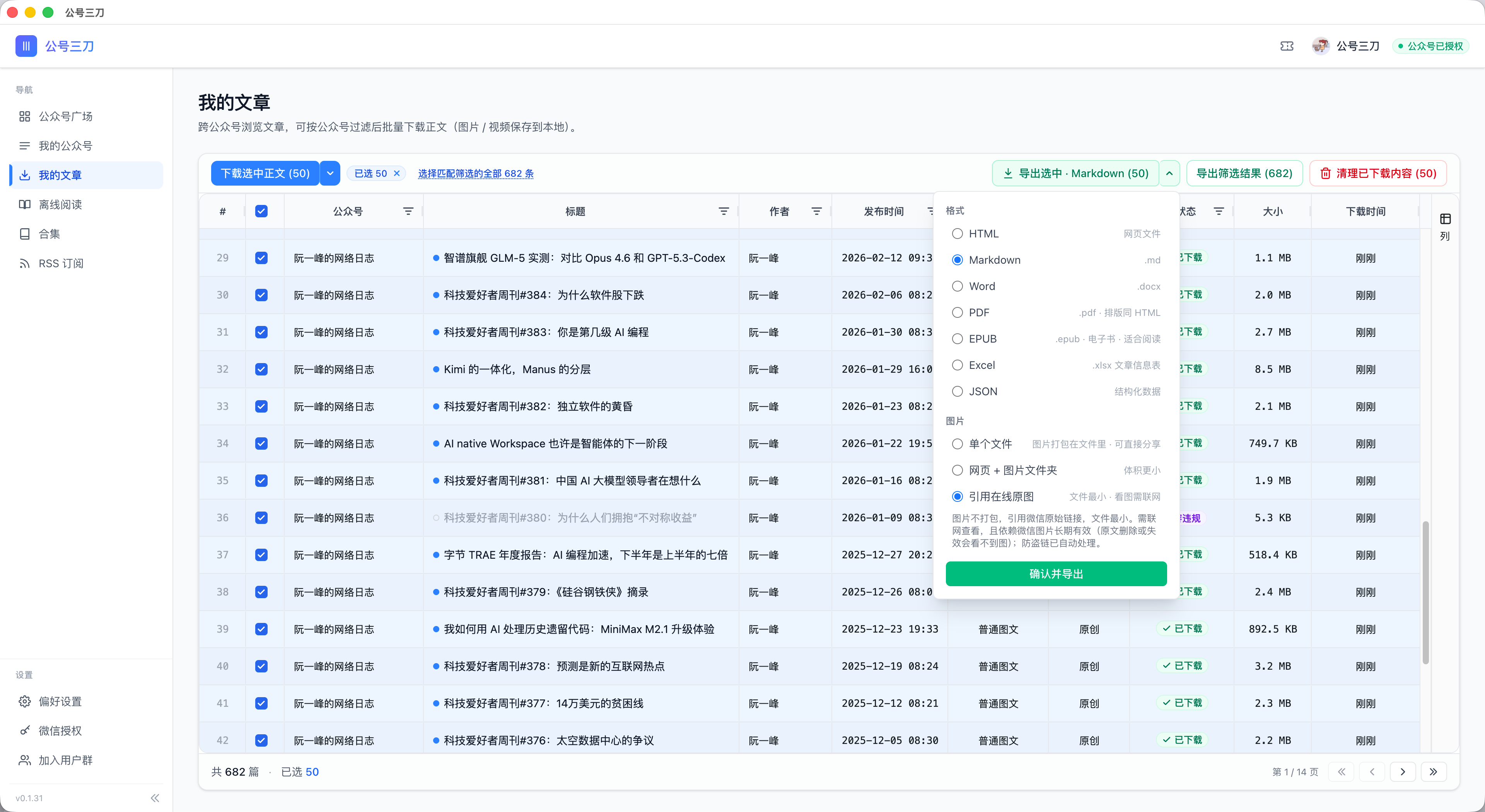Uncheck row 39 checkbox

click(261, 629)
